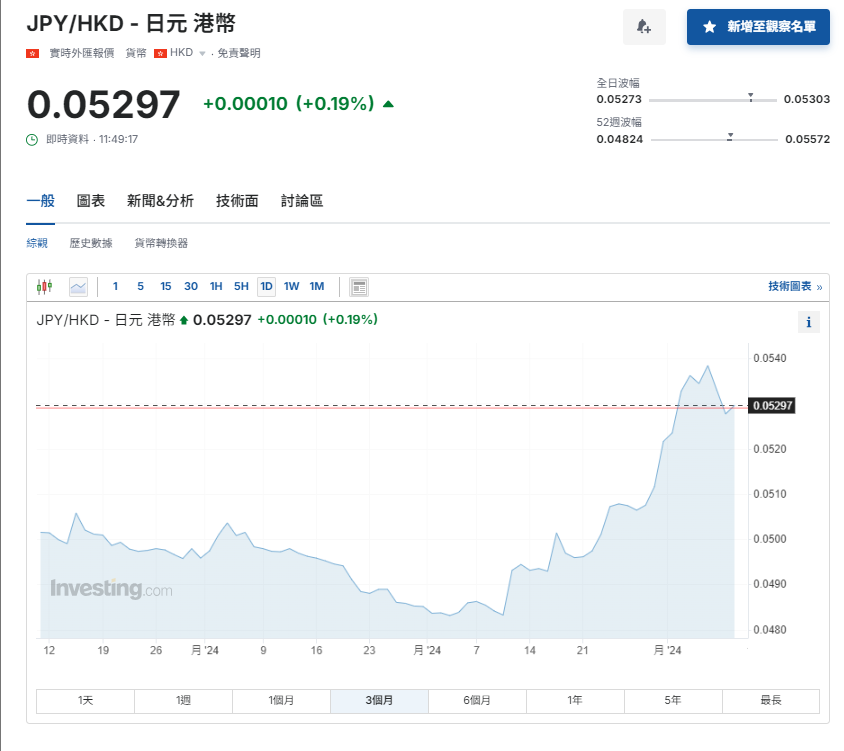Image resolution: width=844 pixels, height=751 pixels.
Task: Click the alert bell icon
Action: click(x=644, y=27)
